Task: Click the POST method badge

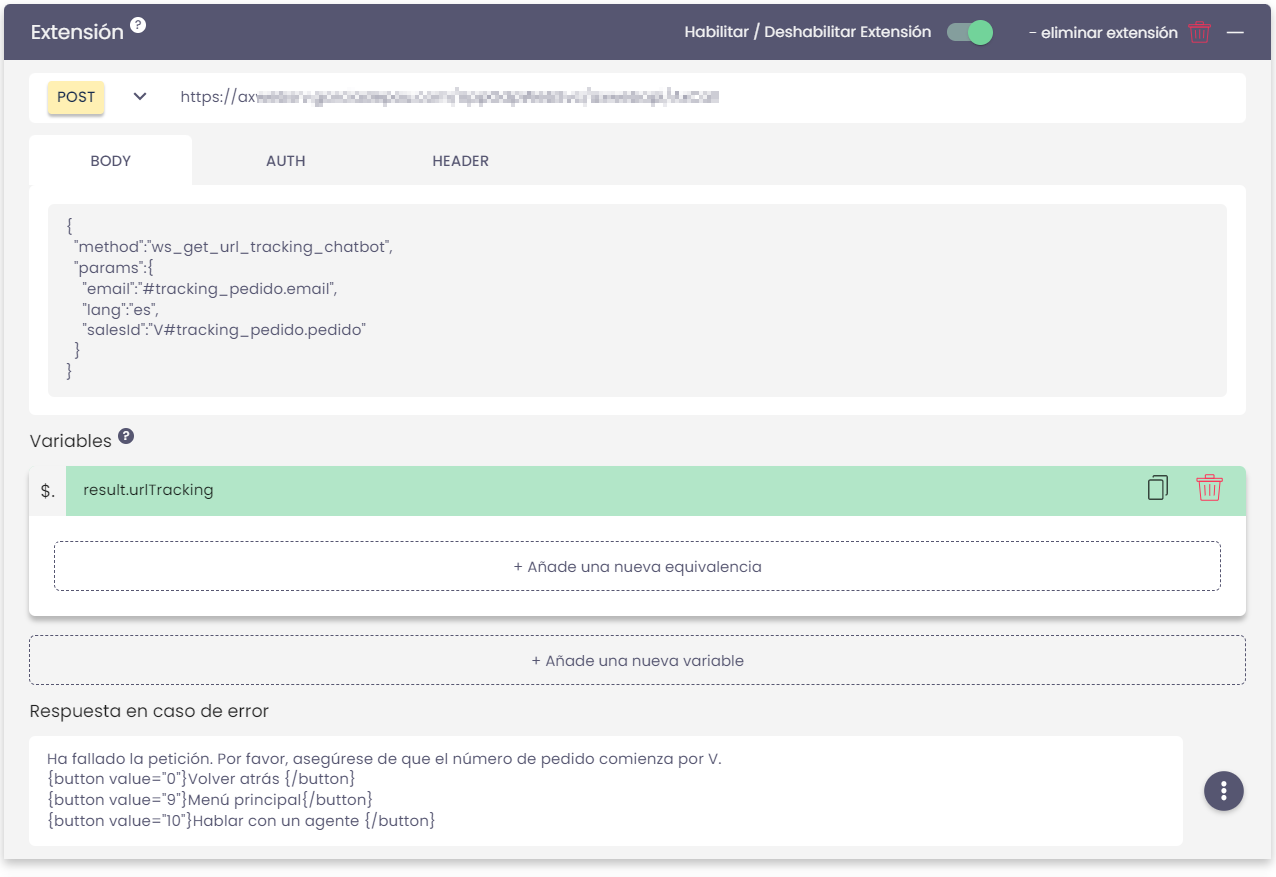Action: [x=76, y=97]
